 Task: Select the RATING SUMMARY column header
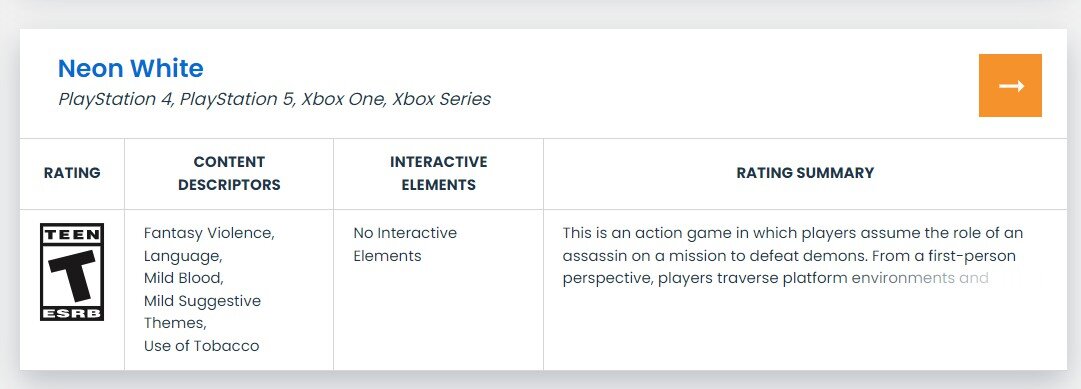point(805,173)
